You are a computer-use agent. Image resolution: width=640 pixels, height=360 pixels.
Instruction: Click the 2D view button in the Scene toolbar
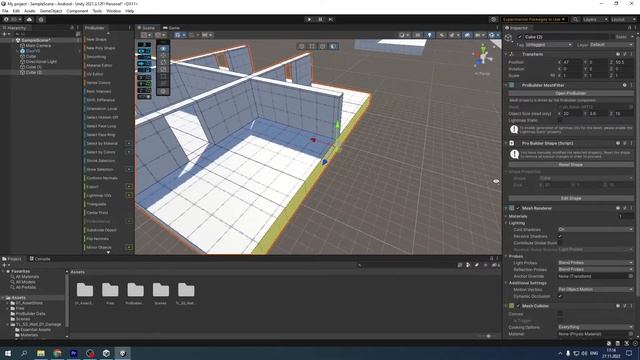pyautogui.click(x=418, y=35)
